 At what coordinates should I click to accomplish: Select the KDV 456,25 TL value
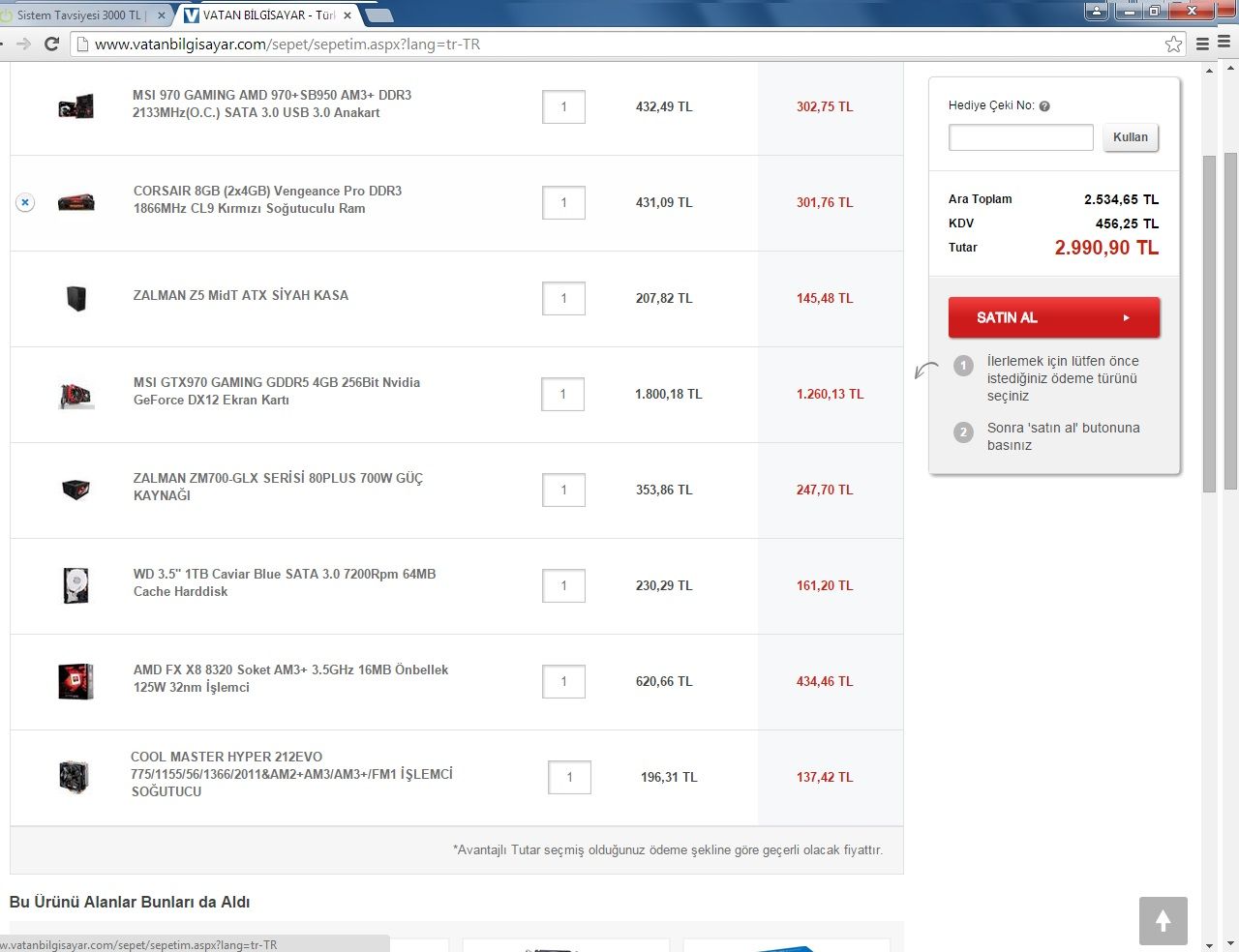click(x=1127, y=223)
